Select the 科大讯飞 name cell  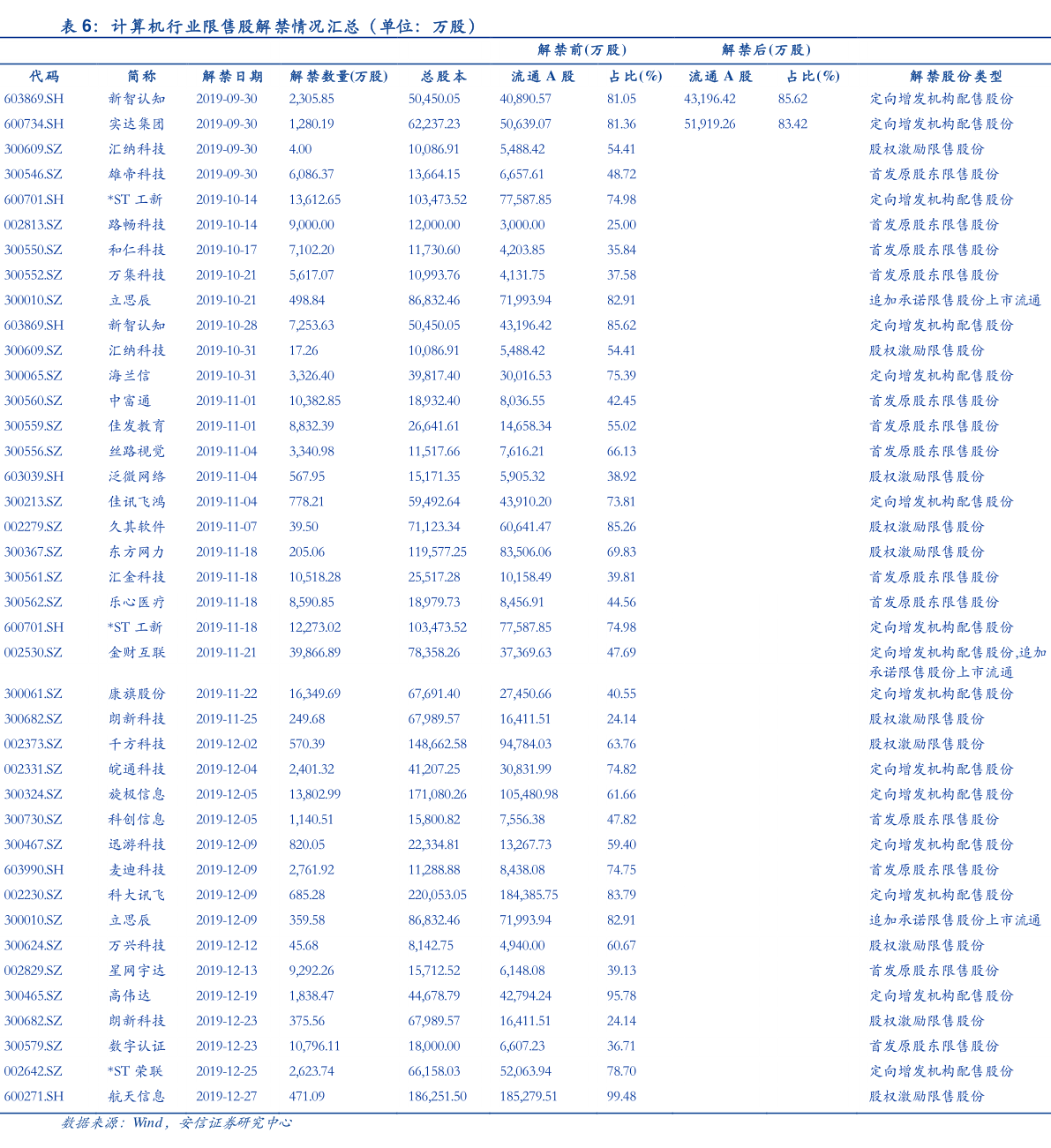pos(136,895)
